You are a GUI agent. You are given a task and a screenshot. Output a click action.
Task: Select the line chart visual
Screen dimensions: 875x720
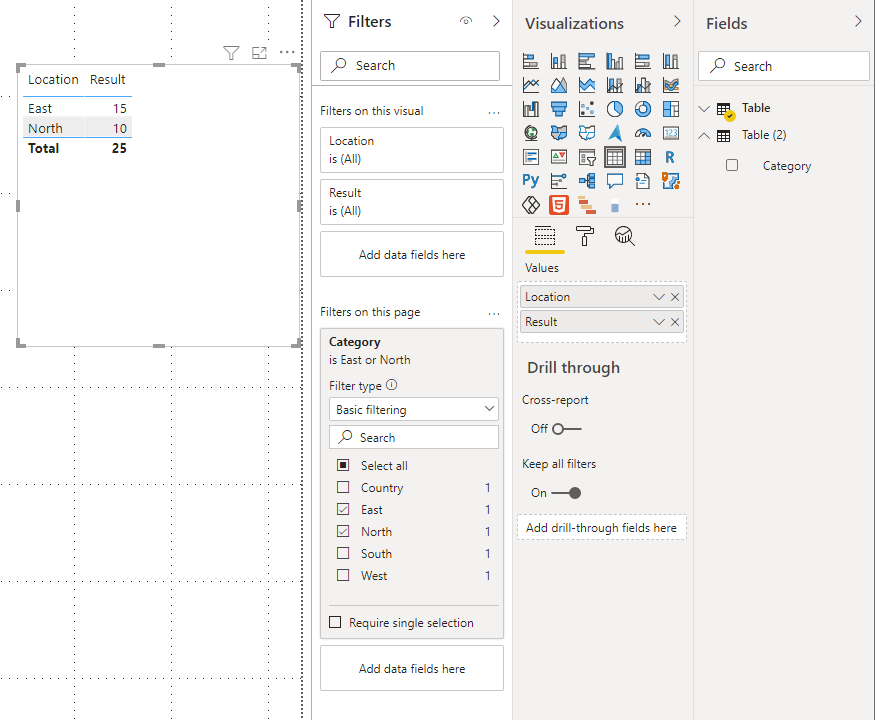(531, 85)
